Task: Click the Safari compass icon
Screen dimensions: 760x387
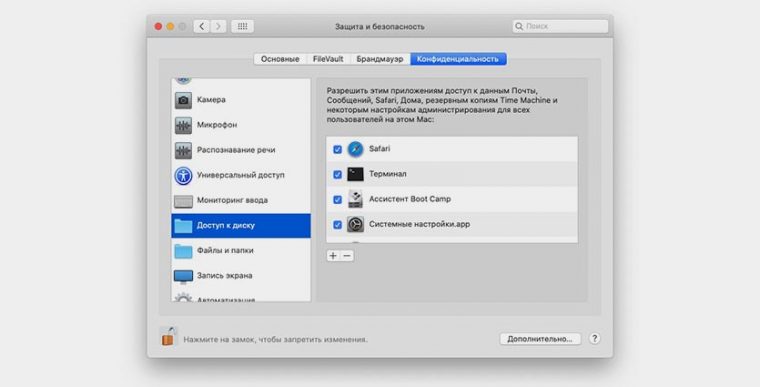Action: (355, 149)
